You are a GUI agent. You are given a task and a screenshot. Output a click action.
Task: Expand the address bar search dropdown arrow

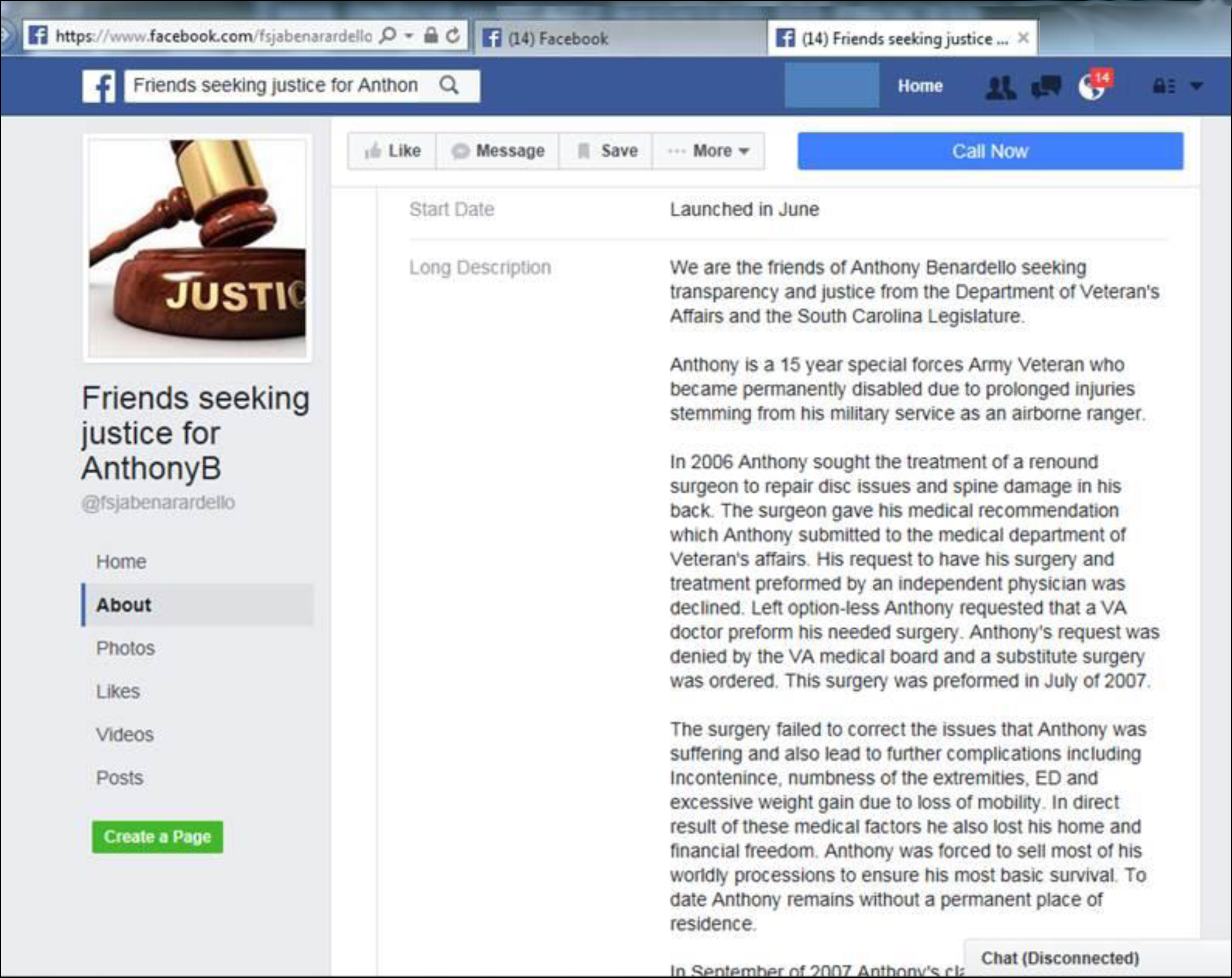(x=409, y=35)
